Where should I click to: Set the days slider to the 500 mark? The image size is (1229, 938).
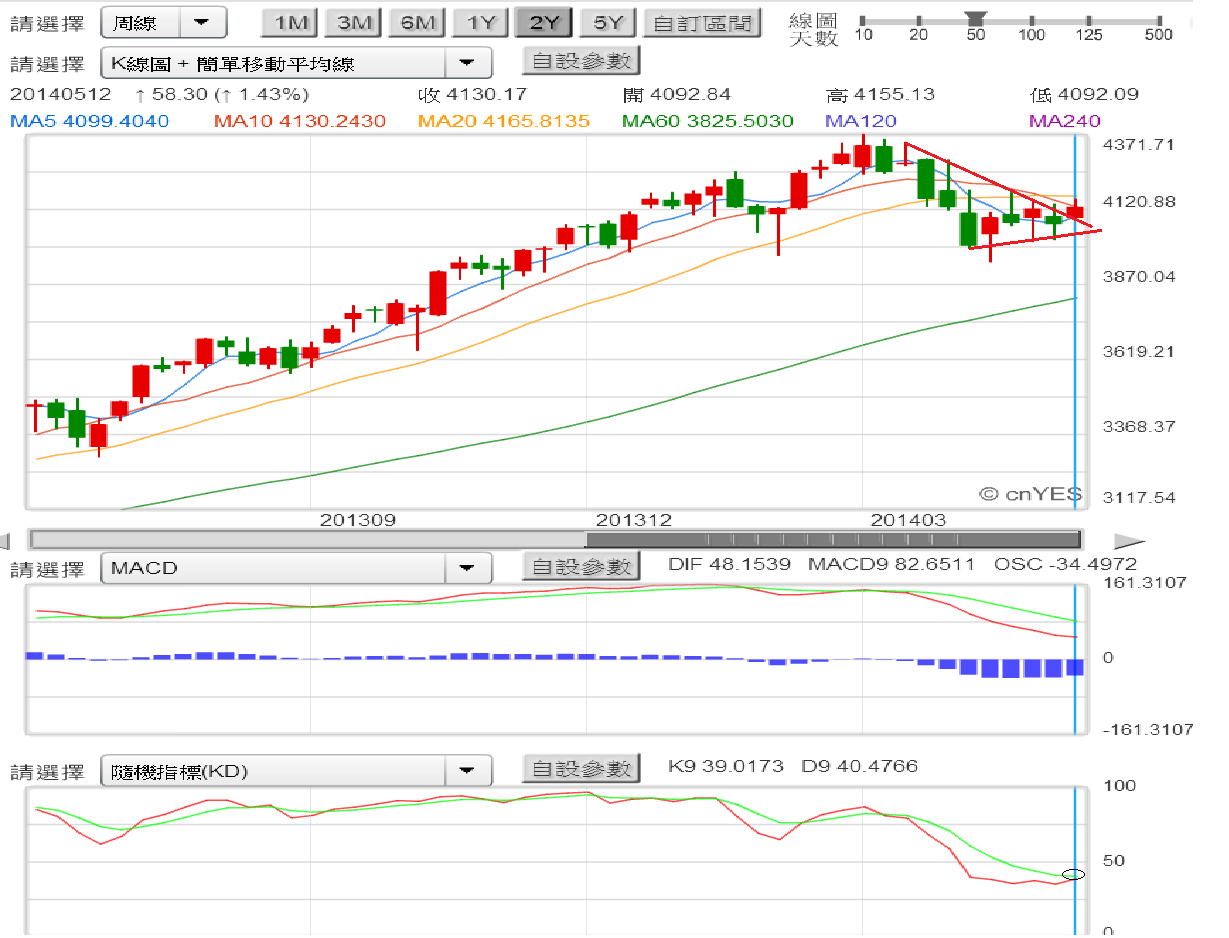point(1158,20)
